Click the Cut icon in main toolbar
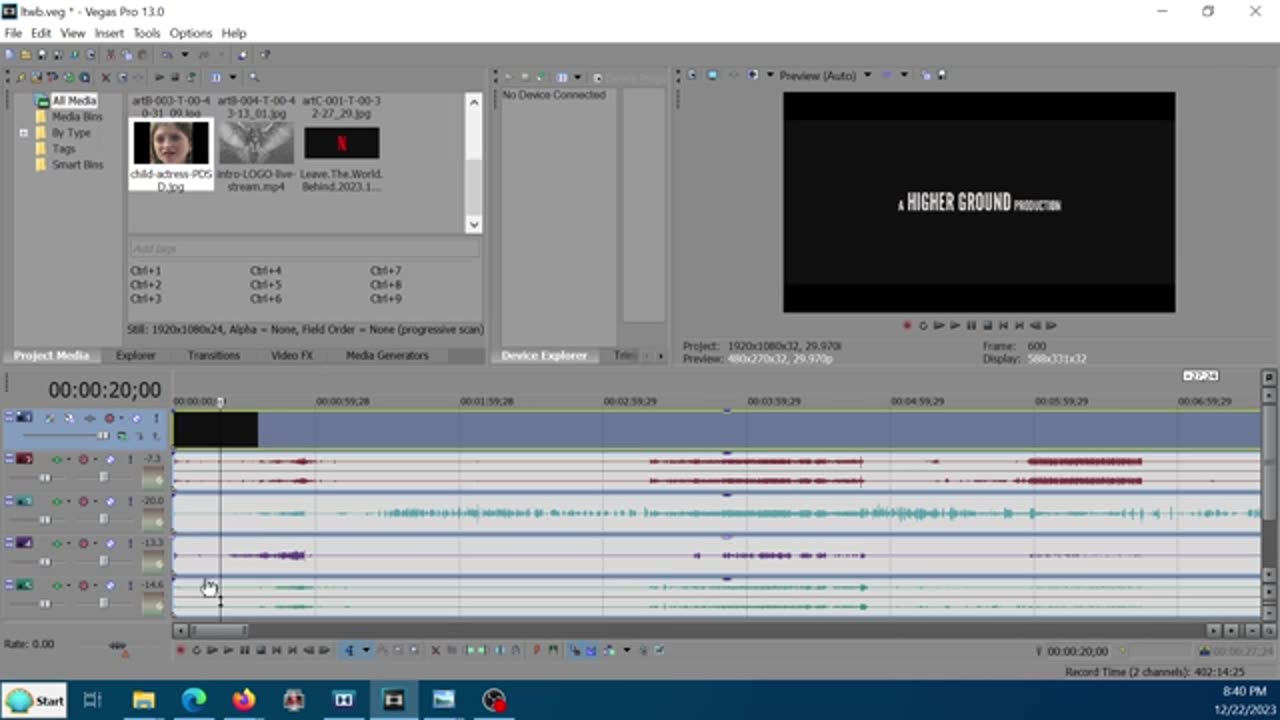Viewport: 1280px width, 720px height. (x=111, y=55)
